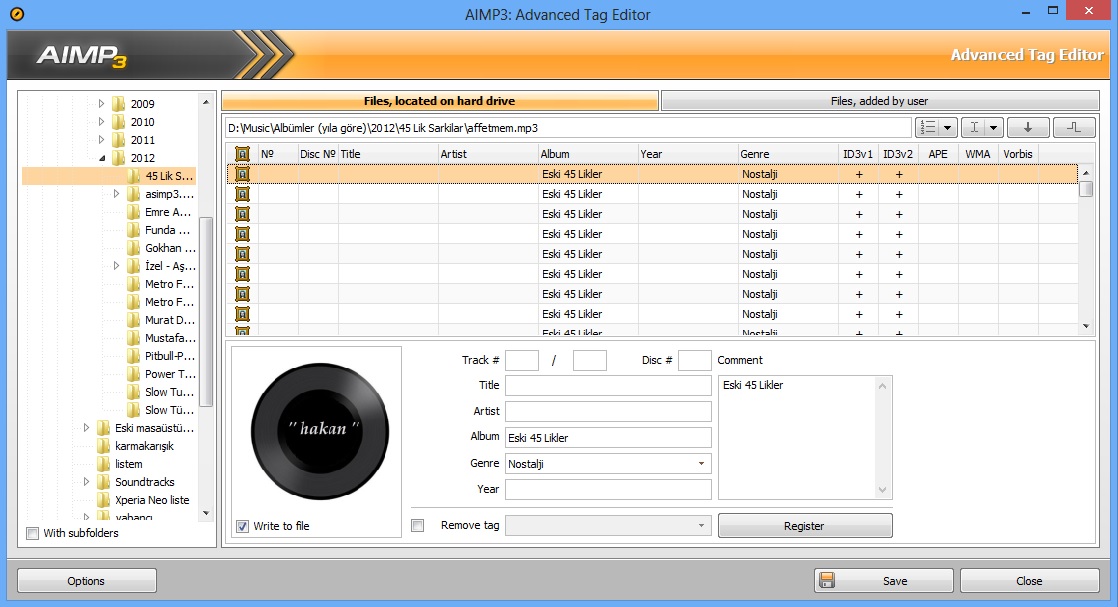Image resolution: width=1118 pixels, height=607 pixels.
Task: Click the file icon in the column header
Action: pos(242,154)
